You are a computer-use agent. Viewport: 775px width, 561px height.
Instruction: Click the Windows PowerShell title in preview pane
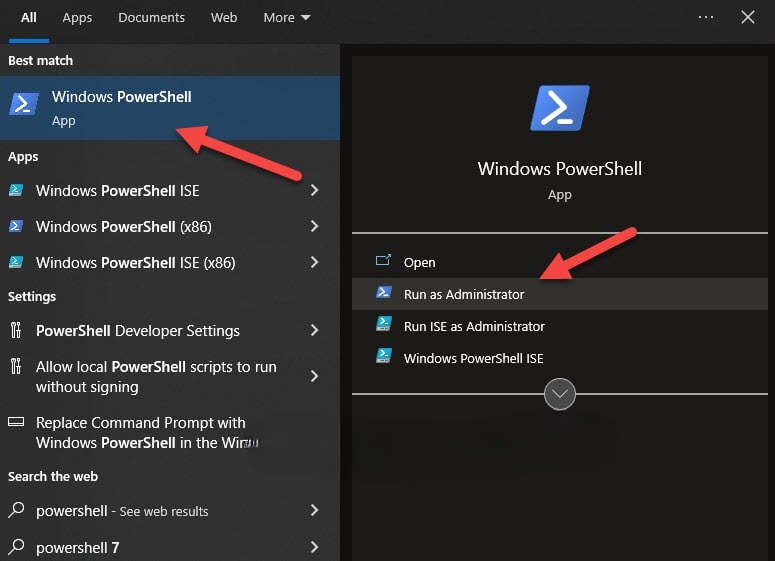pyautogui.click(x=560, y=169)
